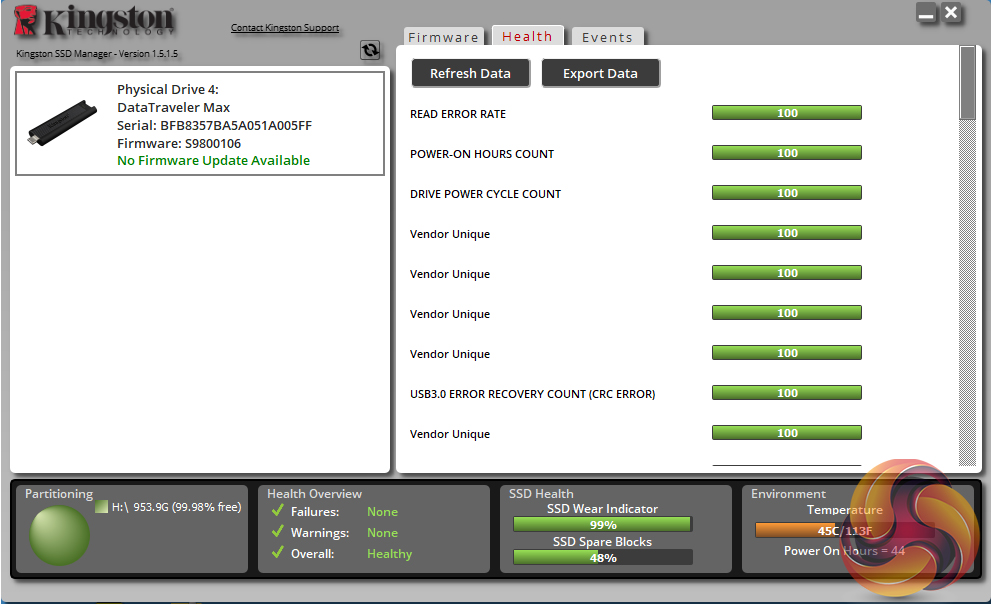Image resolution: width=991 pixels, height=604 pixels.
Task: Click the READ ERROR RATE value bar
Action: [787, 113]
